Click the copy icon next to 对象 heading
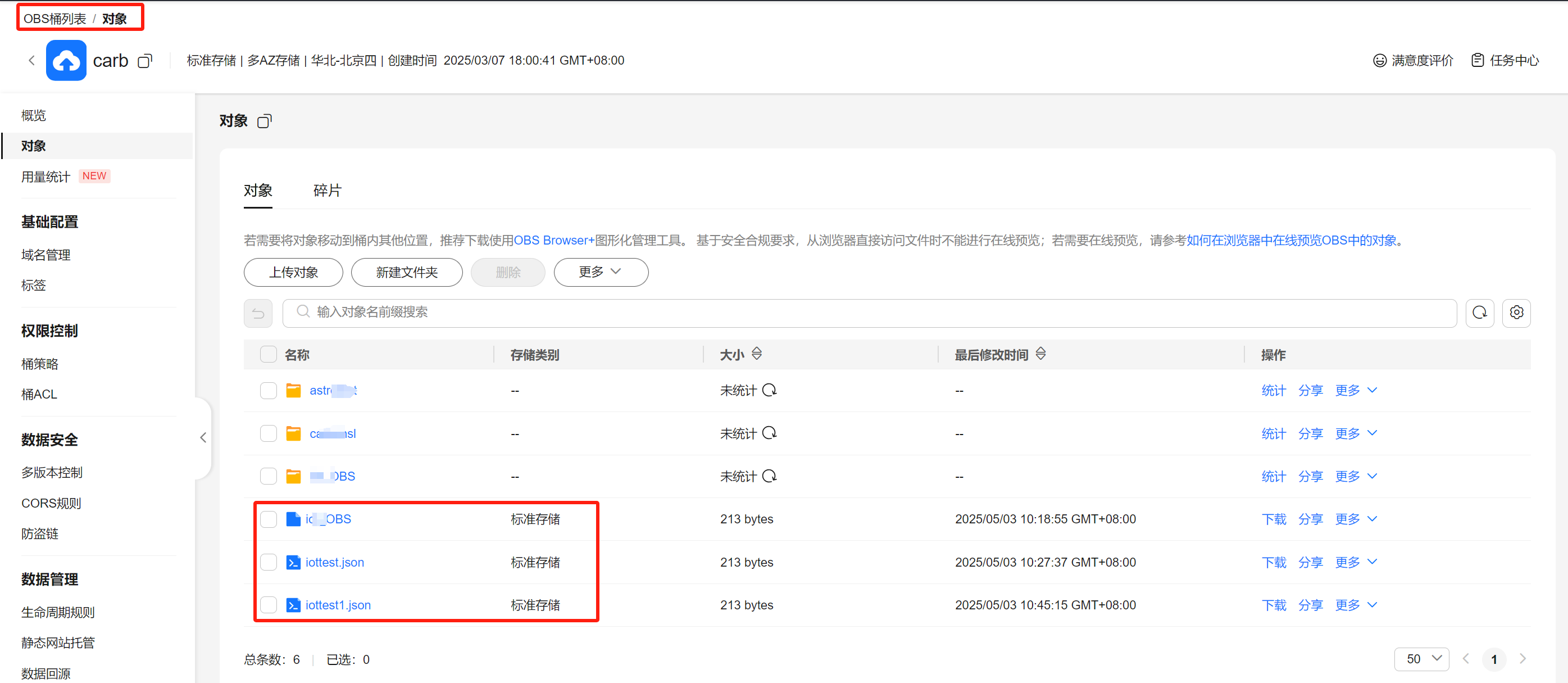 point(264,121)
